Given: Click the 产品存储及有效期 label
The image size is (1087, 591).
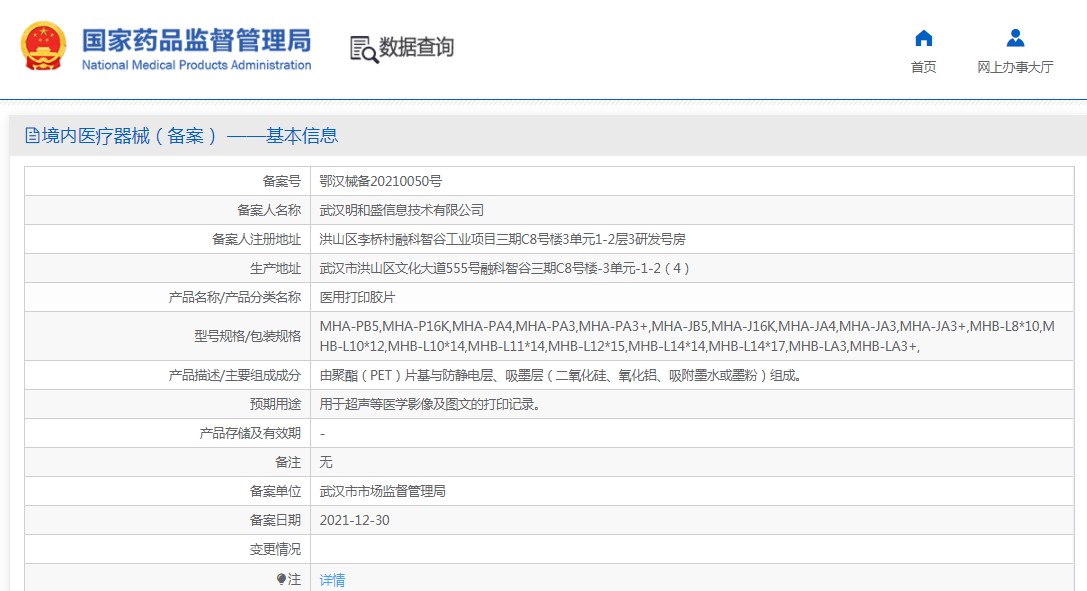Looking at the screenshot, I should pyautogui.click(x=250, y=434).
